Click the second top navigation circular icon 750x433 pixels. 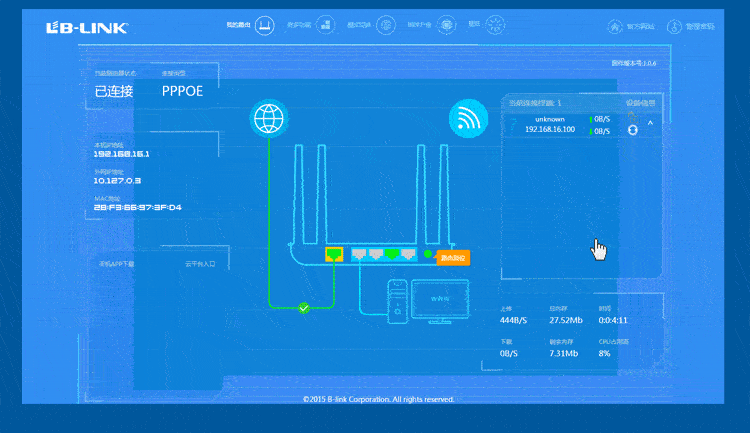click(325, 25)
